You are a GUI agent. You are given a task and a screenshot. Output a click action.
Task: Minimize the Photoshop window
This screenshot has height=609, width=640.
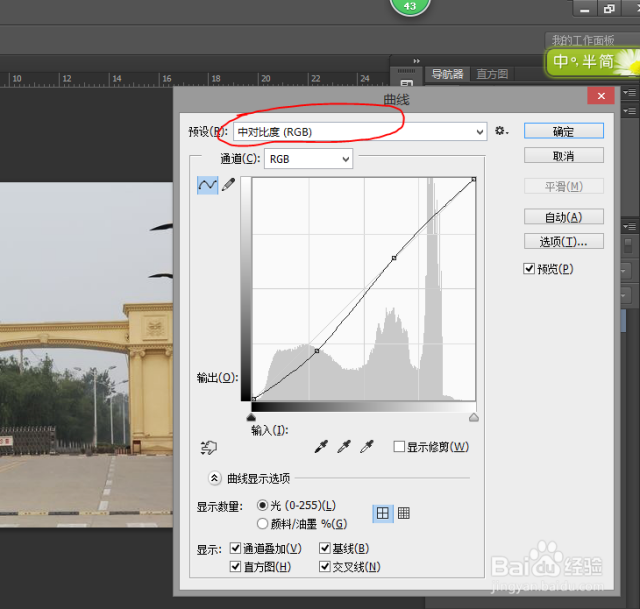[585, 9]
